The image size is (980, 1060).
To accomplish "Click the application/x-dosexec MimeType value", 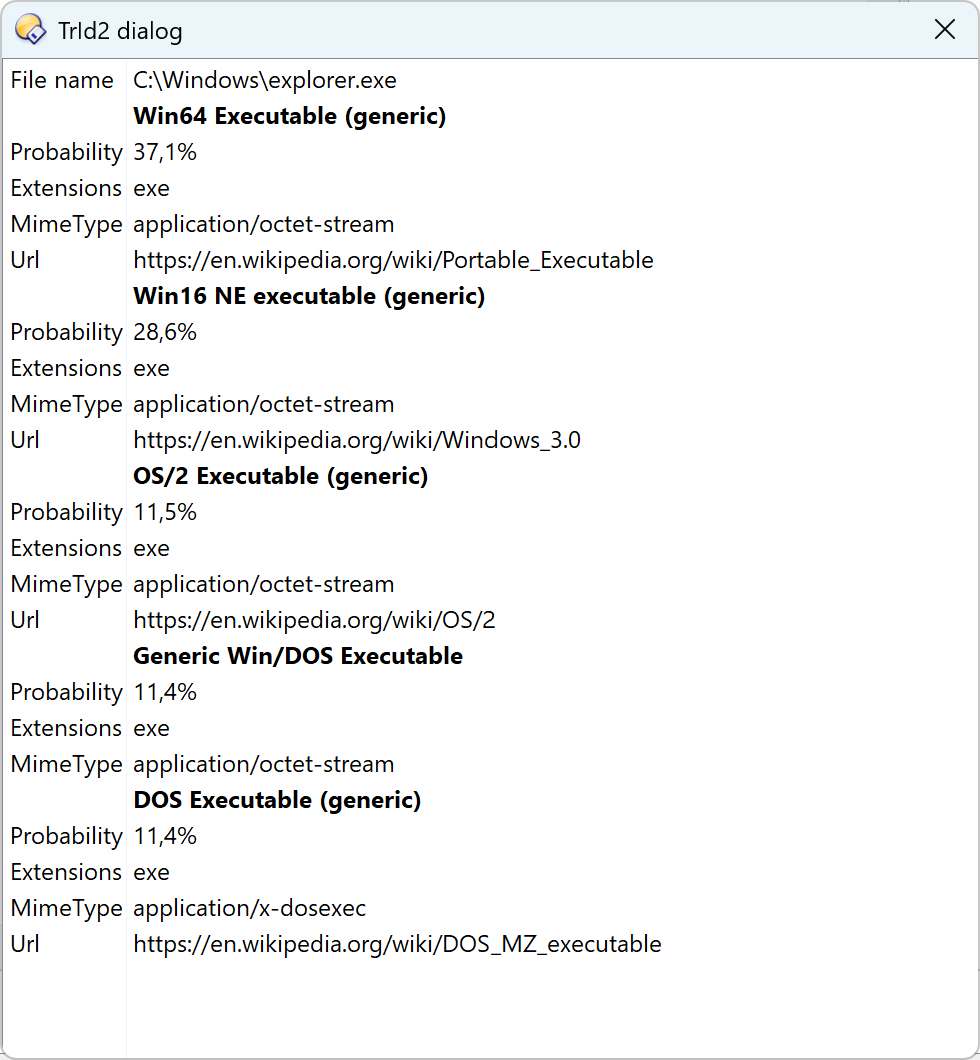I will [249, 908].
